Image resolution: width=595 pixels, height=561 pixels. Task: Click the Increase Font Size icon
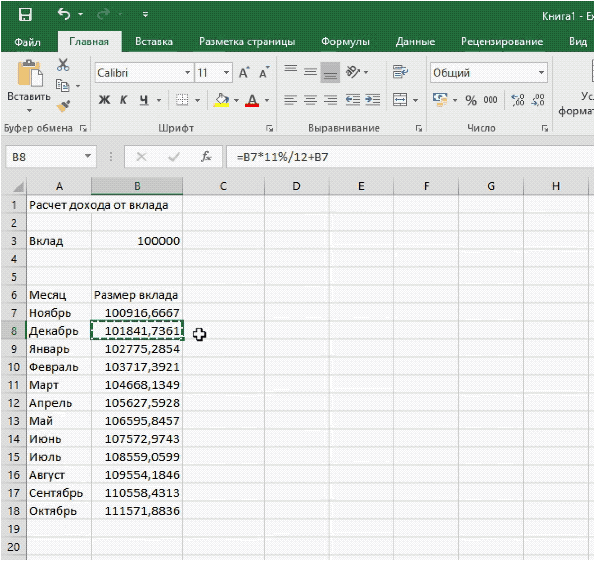(x=244, y=72)
